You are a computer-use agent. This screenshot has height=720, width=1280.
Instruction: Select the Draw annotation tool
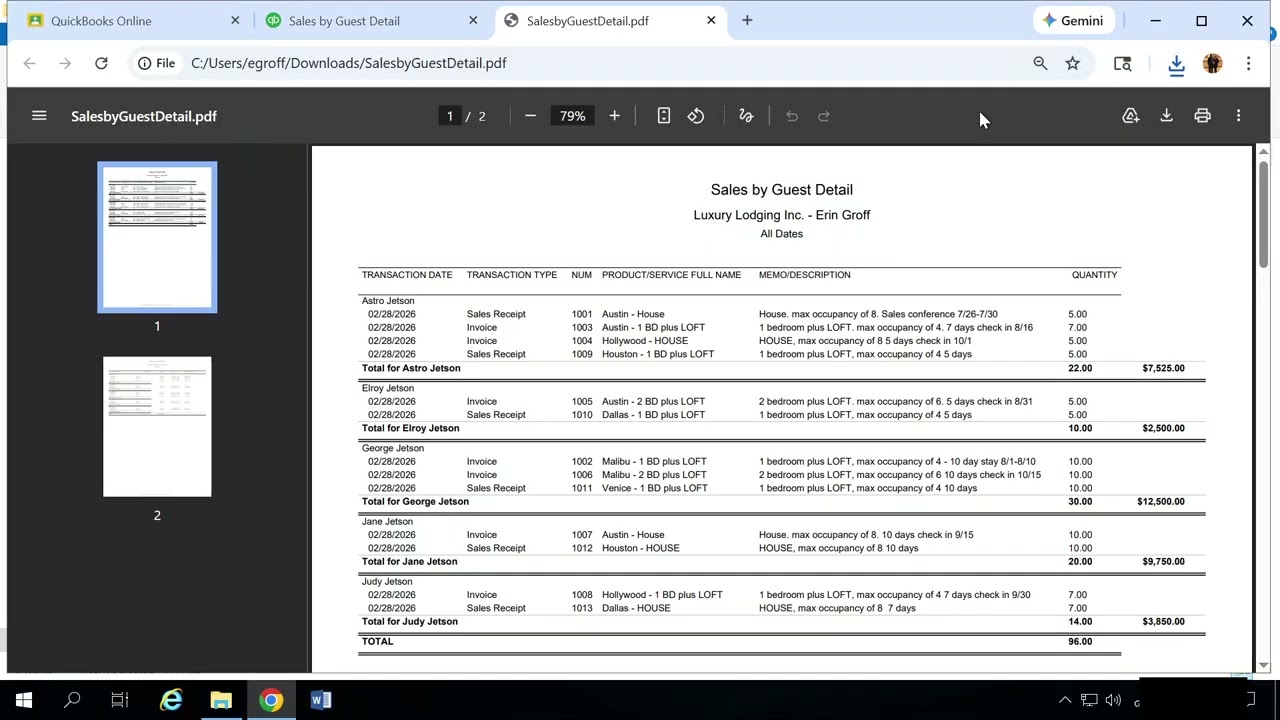[x=746, y=116]
